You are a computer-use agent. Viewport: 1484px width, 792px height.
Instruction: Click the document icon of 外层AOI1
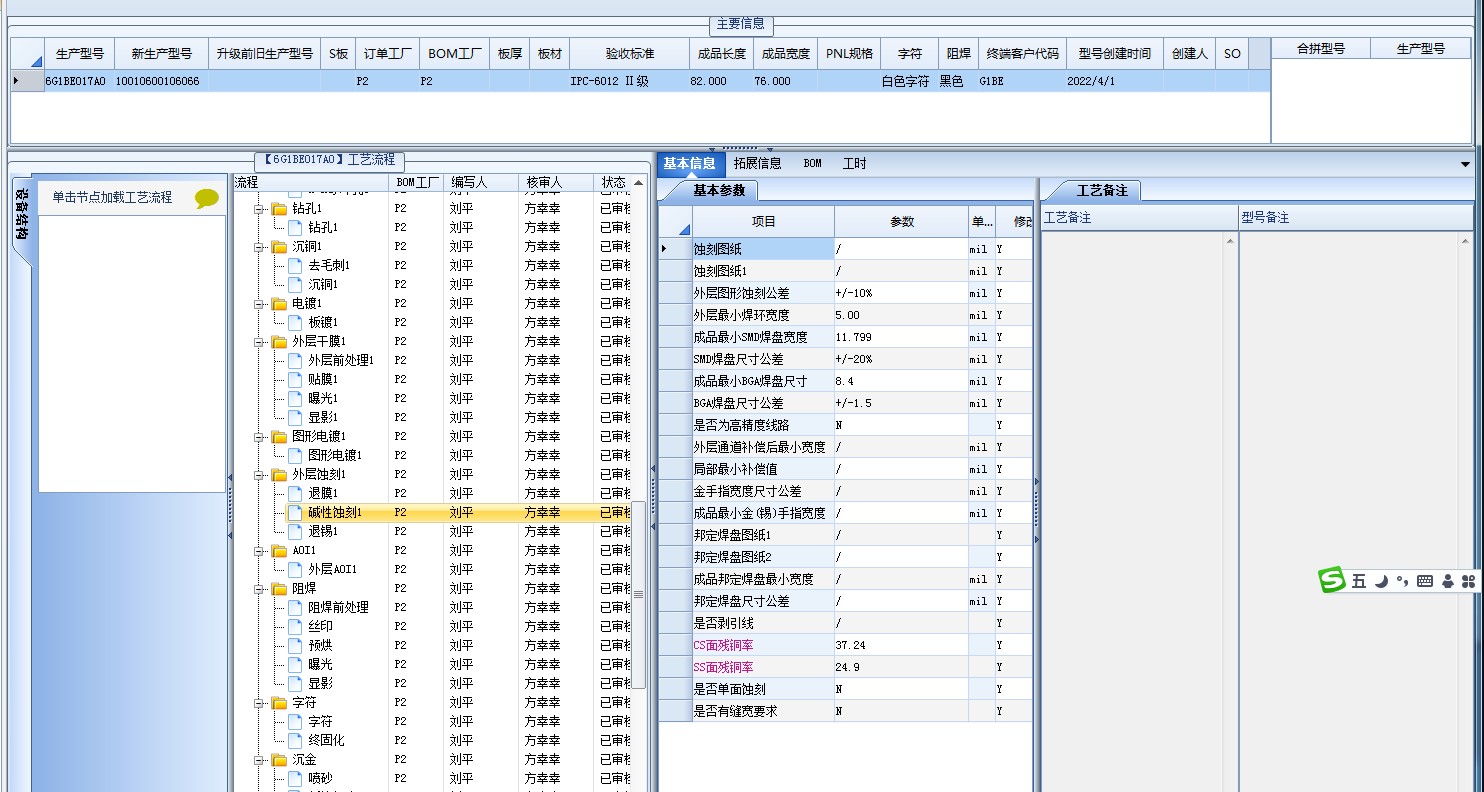point(295,569)
